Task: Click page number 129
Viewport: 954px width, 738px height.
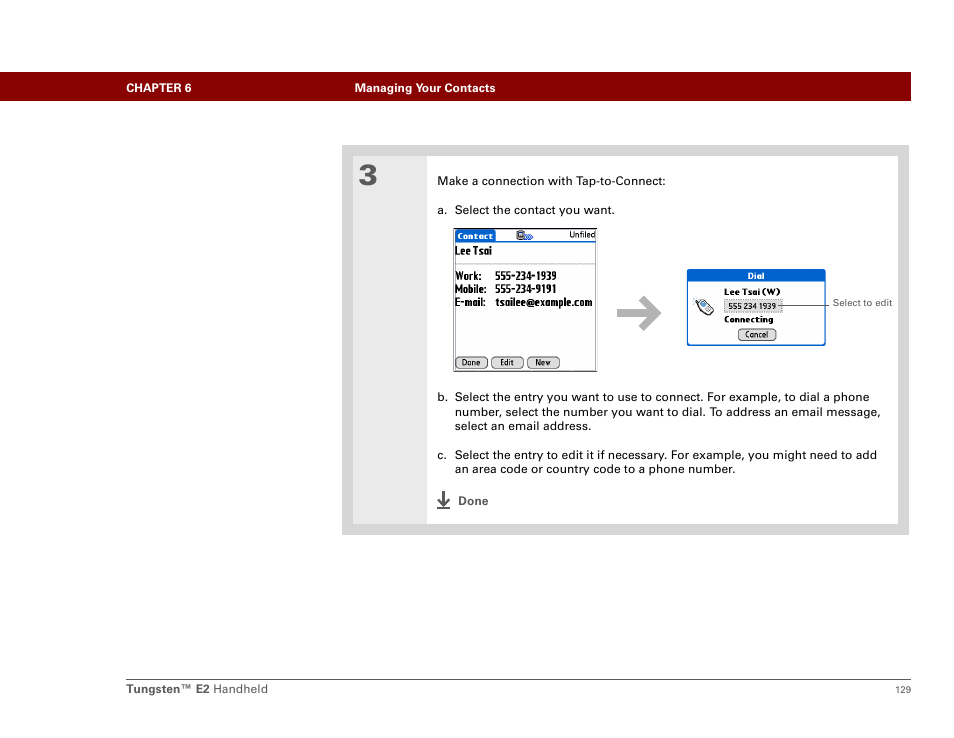Action: (903, 690)
